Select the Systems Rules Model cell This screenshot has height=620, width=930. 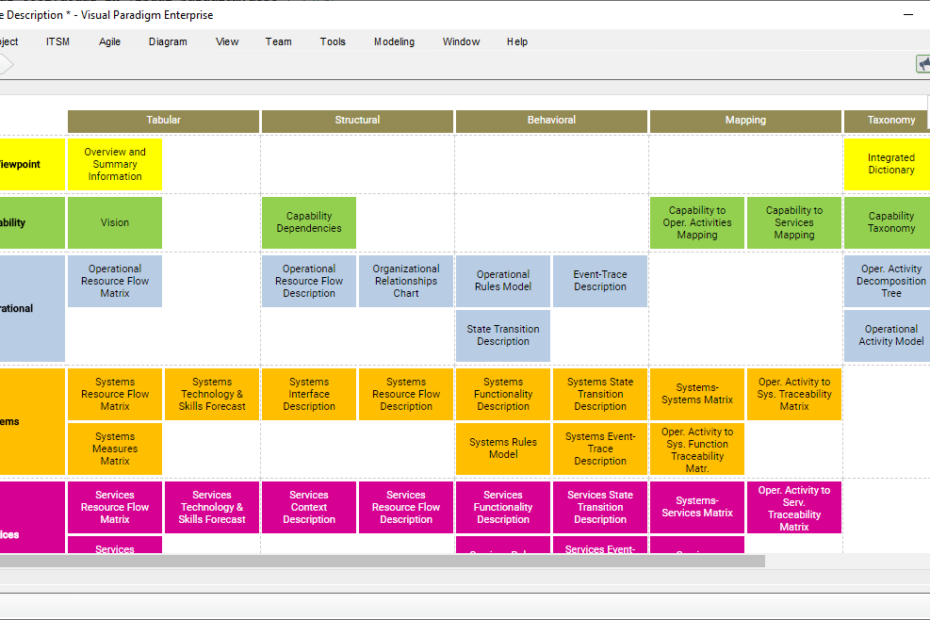503,448
